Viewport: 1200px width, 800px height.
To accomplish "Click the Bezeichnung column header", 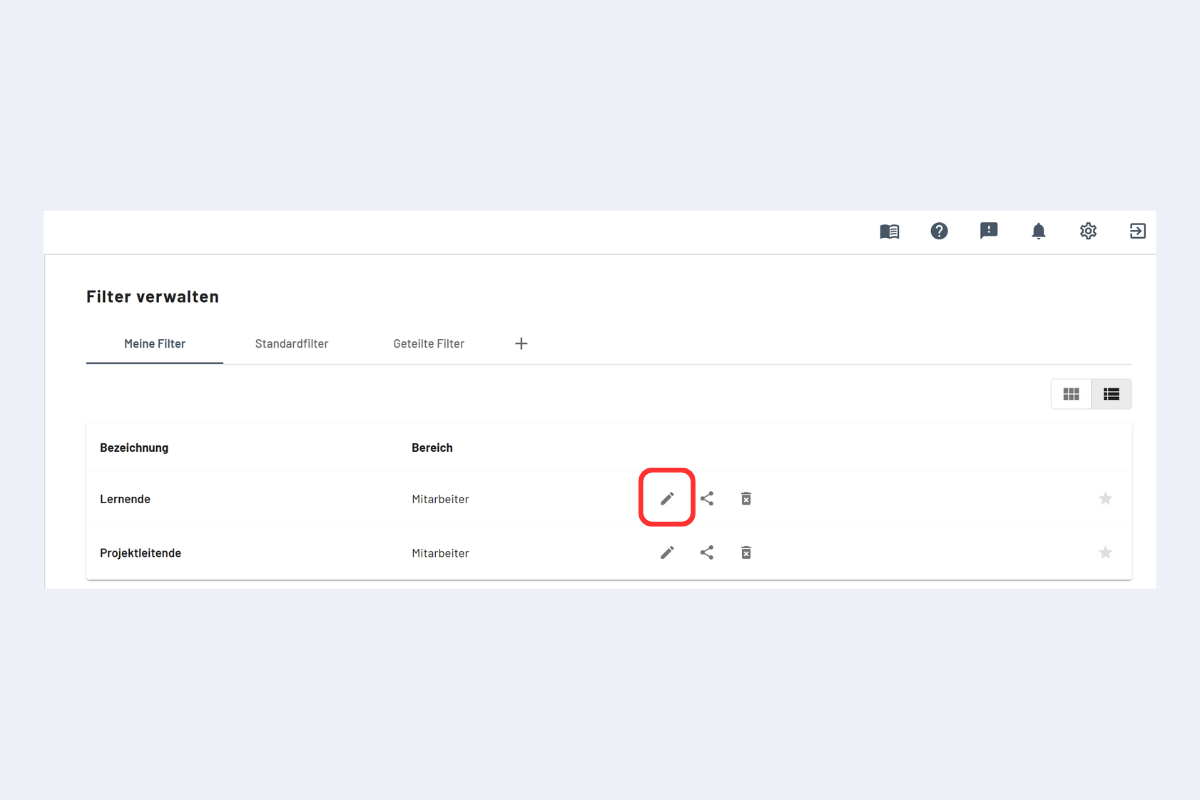I will pyautogui.click(x=134, y=447).
